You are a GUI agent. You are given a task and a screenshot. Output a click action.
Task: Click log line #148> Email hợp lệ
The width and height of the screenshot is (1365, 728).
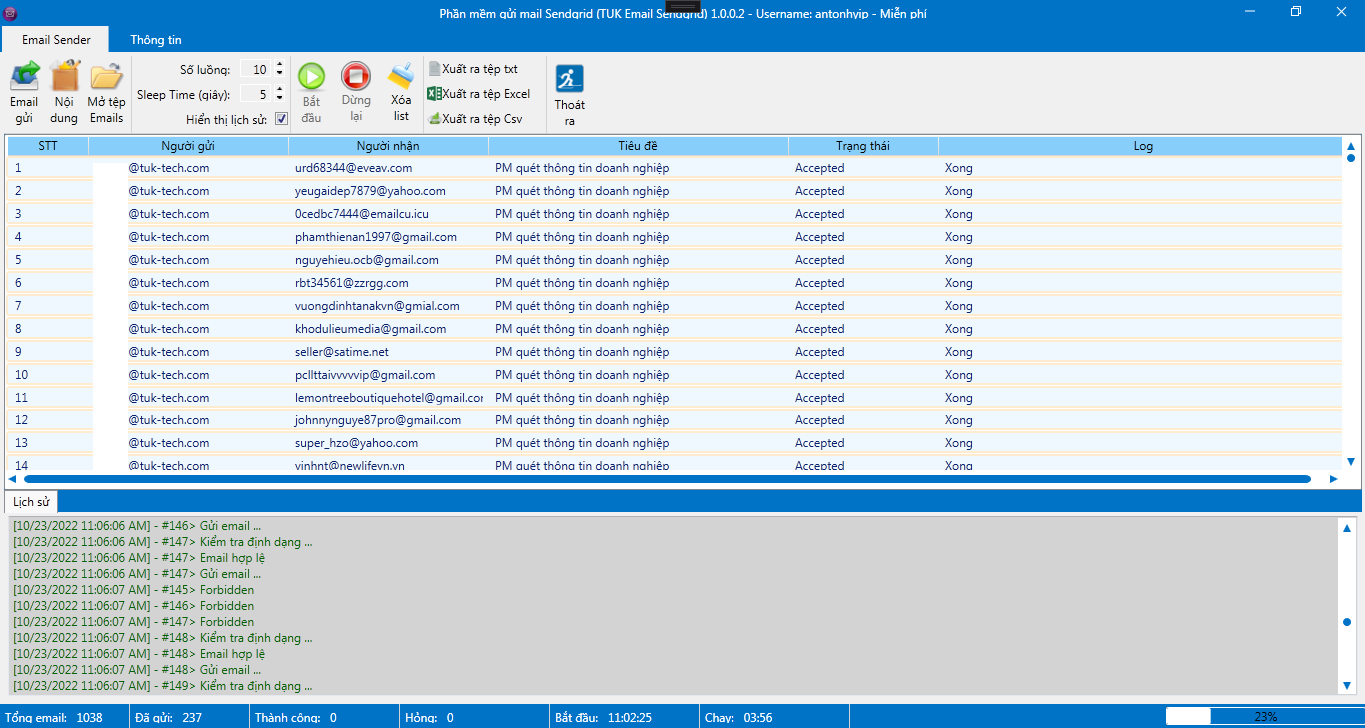tap(139, 654)
